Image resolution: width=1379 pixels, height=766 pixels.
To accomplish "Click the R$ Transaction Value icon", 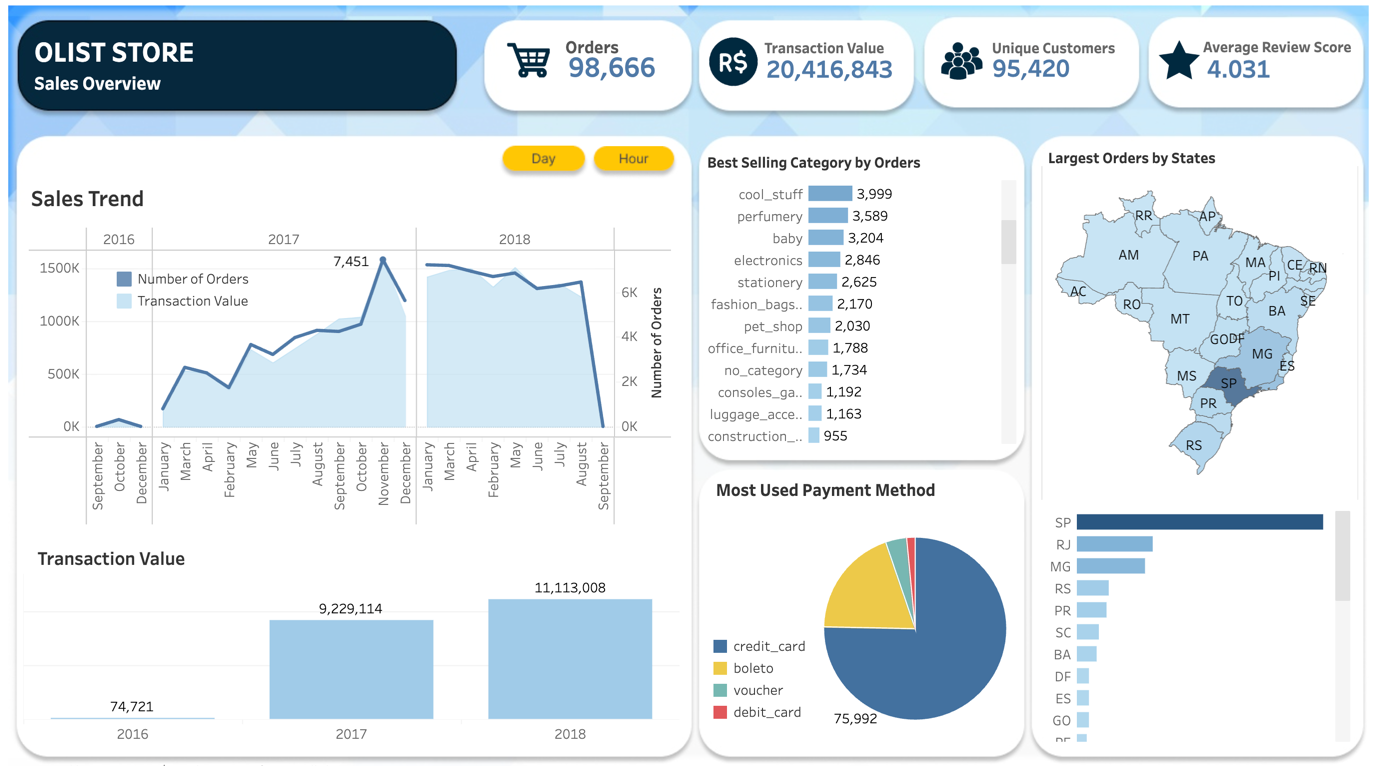I will [733, 62].
